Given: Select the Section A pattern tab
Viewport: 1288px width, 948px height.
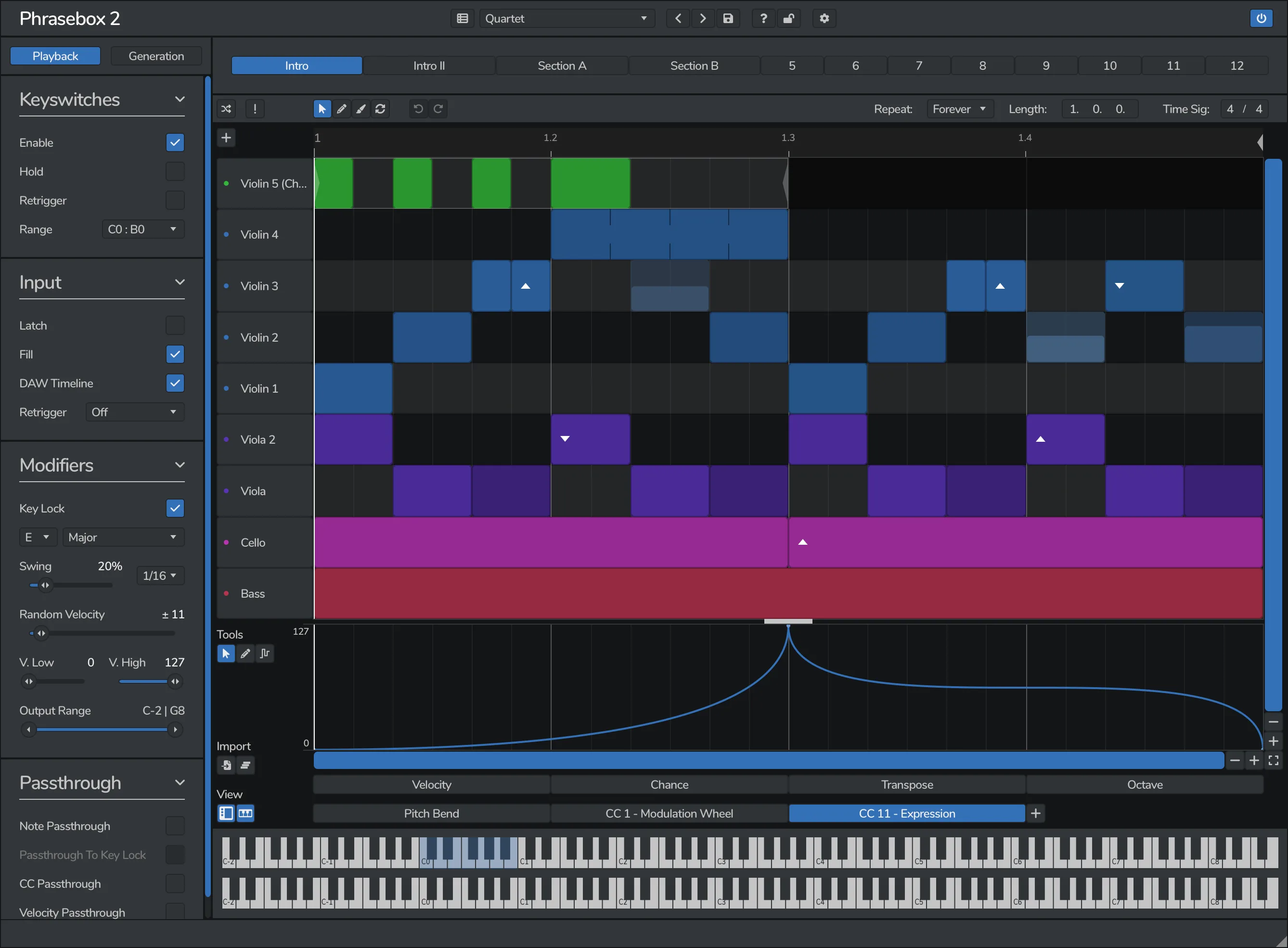Looking at the screenshot, I should (x=562, y=65).
